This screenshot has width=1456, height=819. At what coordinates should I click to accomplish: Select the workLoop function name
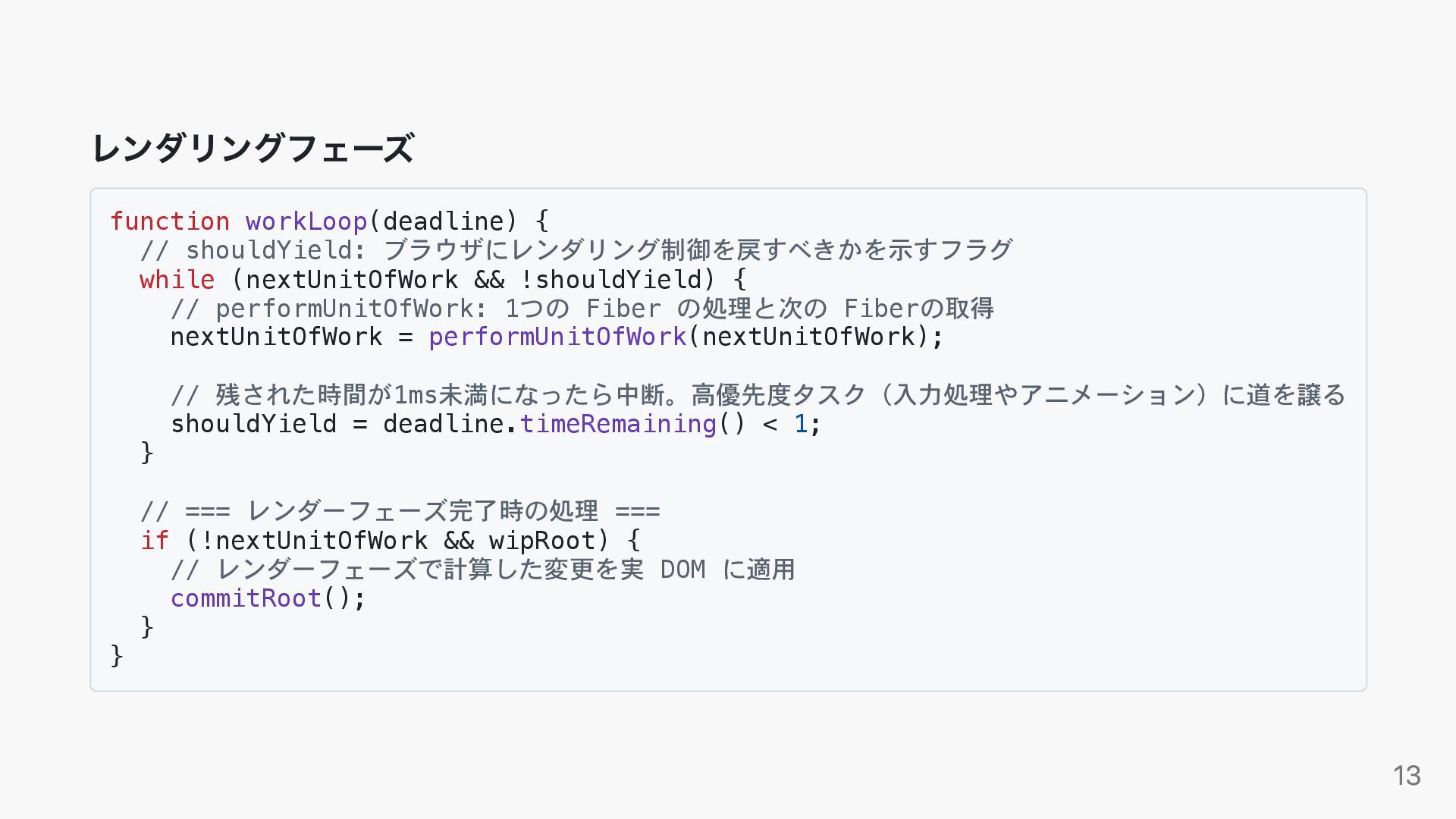(x=306, y=221)
